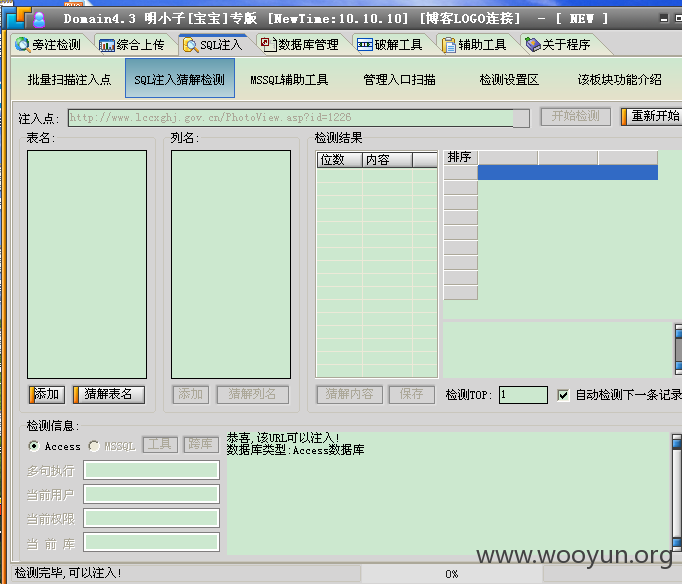The width and height of the screenshot is (682, 584).
Task: Click the 列名 list box
Action: point(231,264)
